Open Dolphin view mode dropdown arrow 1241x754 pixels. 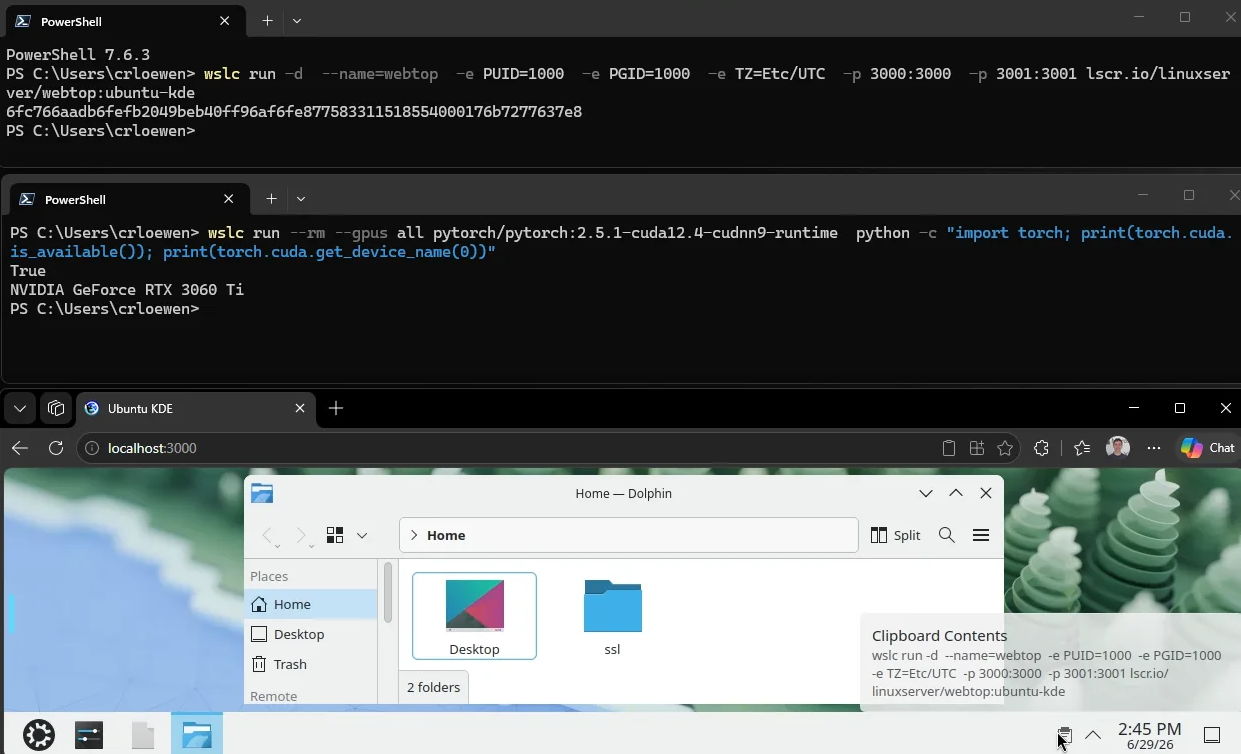point(361,535)
